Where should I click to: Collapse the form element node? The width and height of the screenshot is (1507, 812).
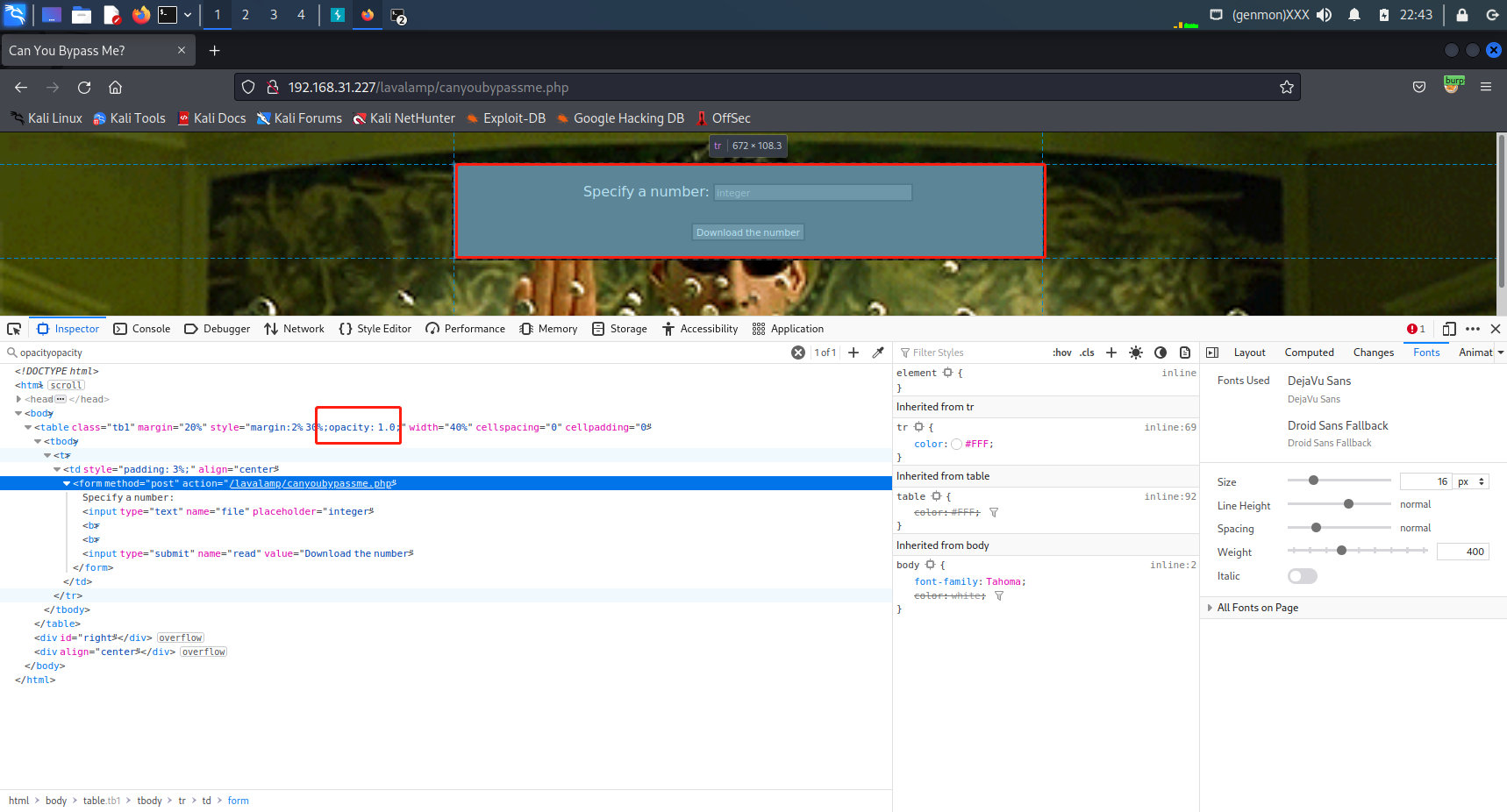[67, 483]
